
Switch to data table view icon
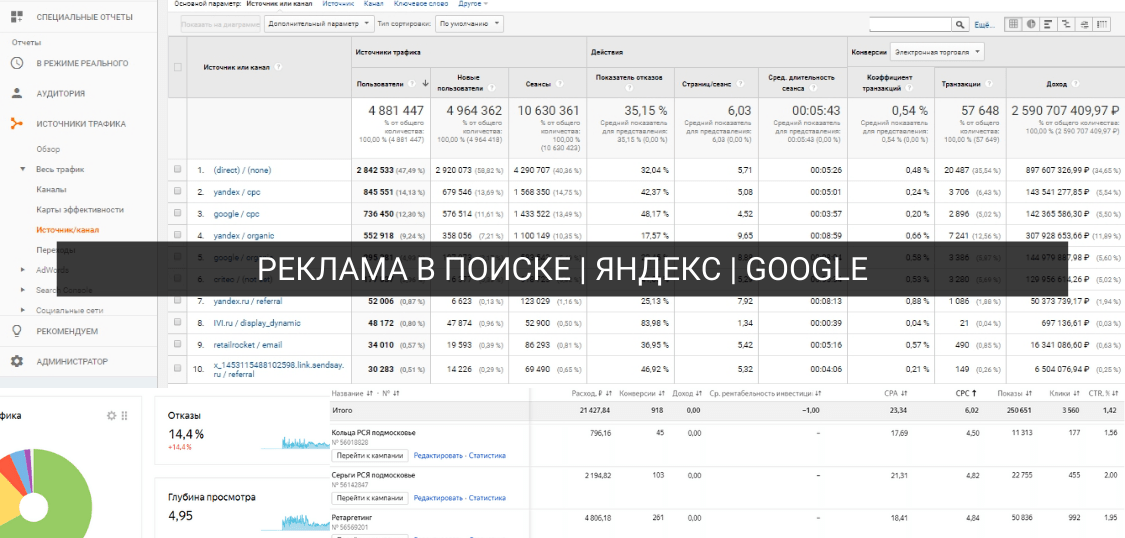point(1013,24)
